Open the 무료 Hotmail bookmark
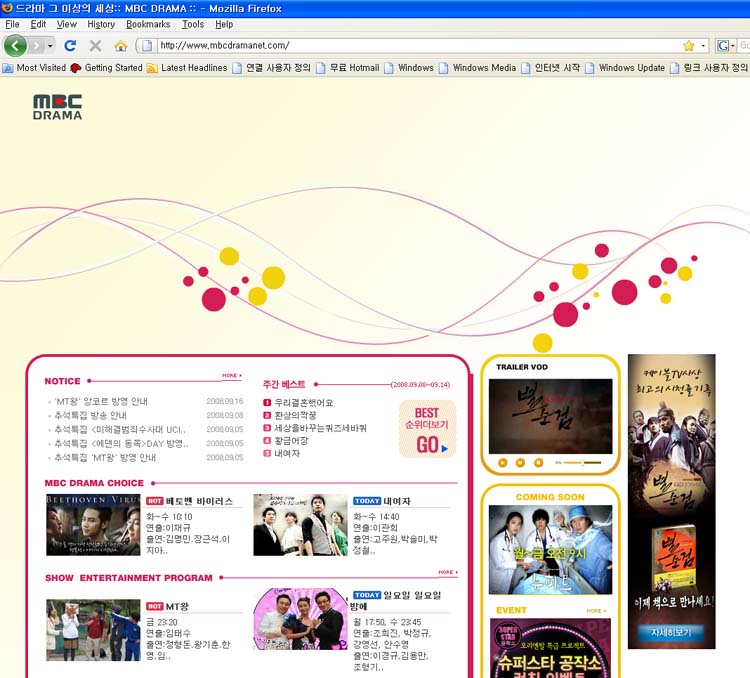The height and width of the screenshot is (678, 750). point(348,68)
